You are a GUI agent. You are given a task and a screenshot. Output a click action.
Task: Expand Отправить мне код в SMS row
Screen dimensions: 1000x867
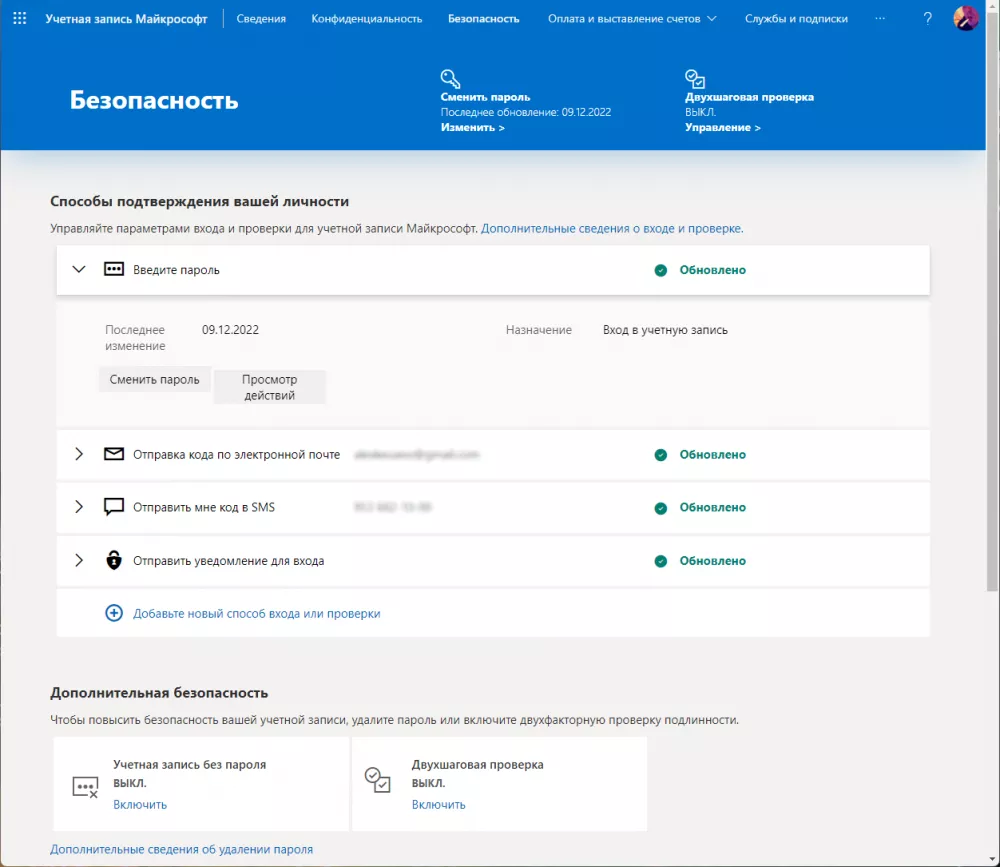(x=80, y=507)
